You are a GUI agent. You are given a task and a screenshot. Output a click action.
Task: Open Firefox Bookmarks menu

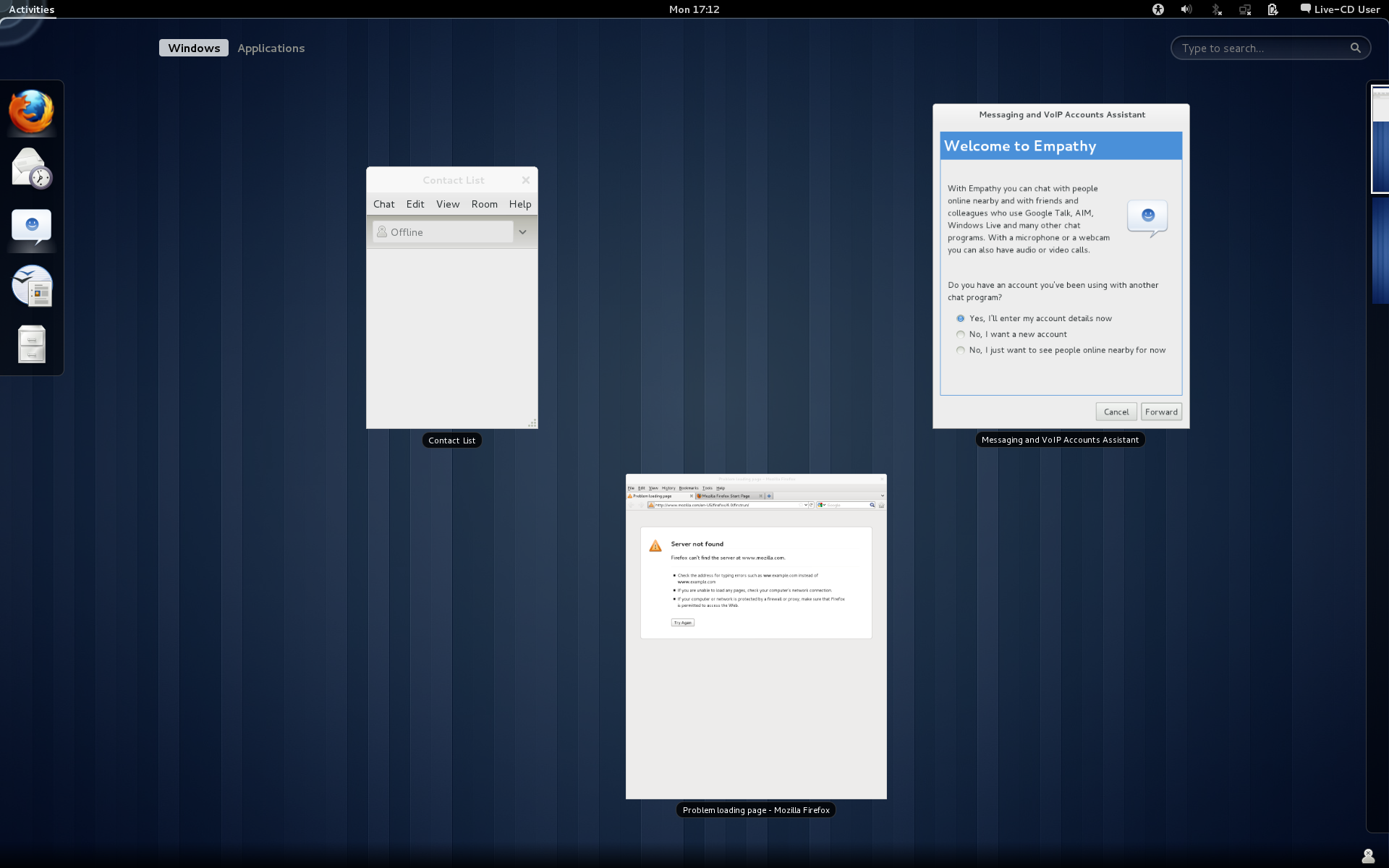pos(689,488)
